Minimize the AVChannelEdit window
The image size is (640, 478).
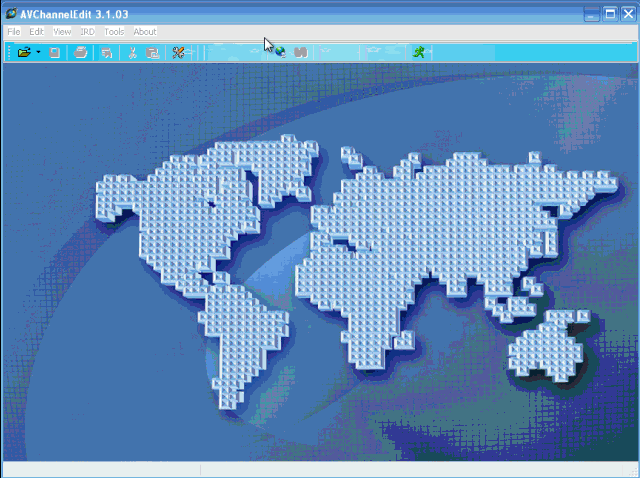591,14
